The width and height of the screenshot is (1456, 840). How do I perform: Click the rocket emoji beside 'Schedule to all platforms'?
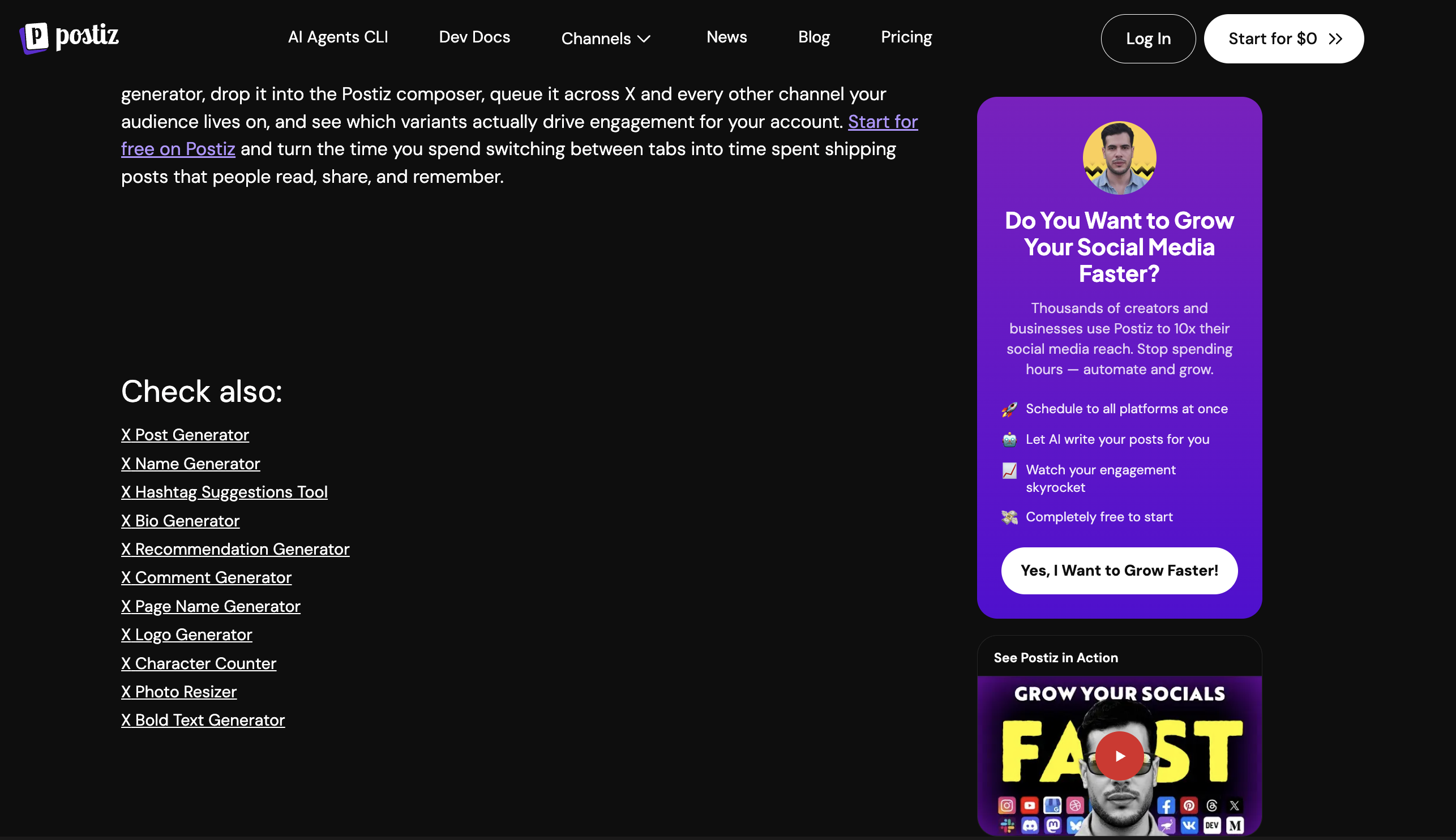click(x=1009, y=410)
